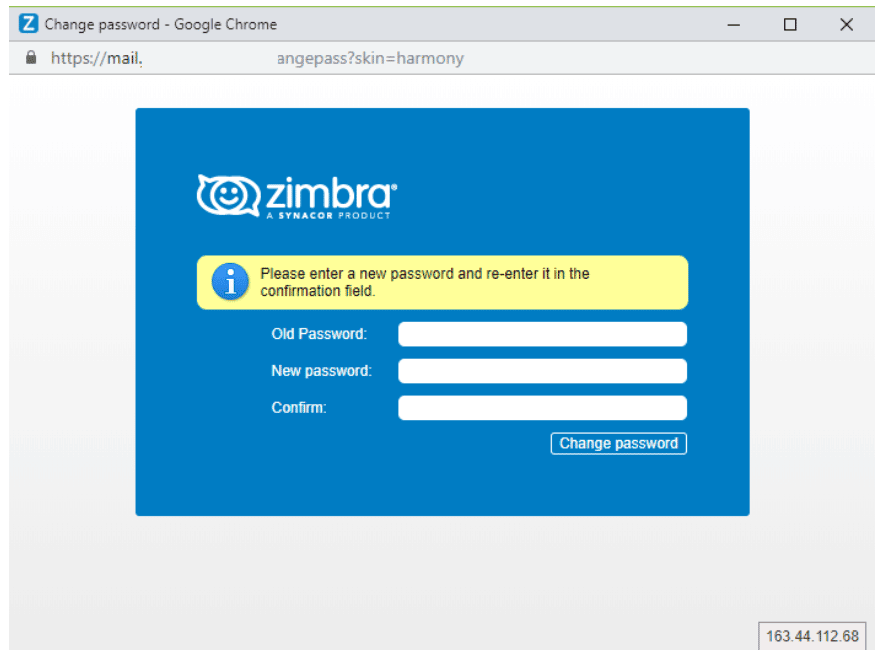Click the blue info icon in the notice
The width and height of the screenshot is (883, 658).
pyautogui.click(x=230, y=282)
